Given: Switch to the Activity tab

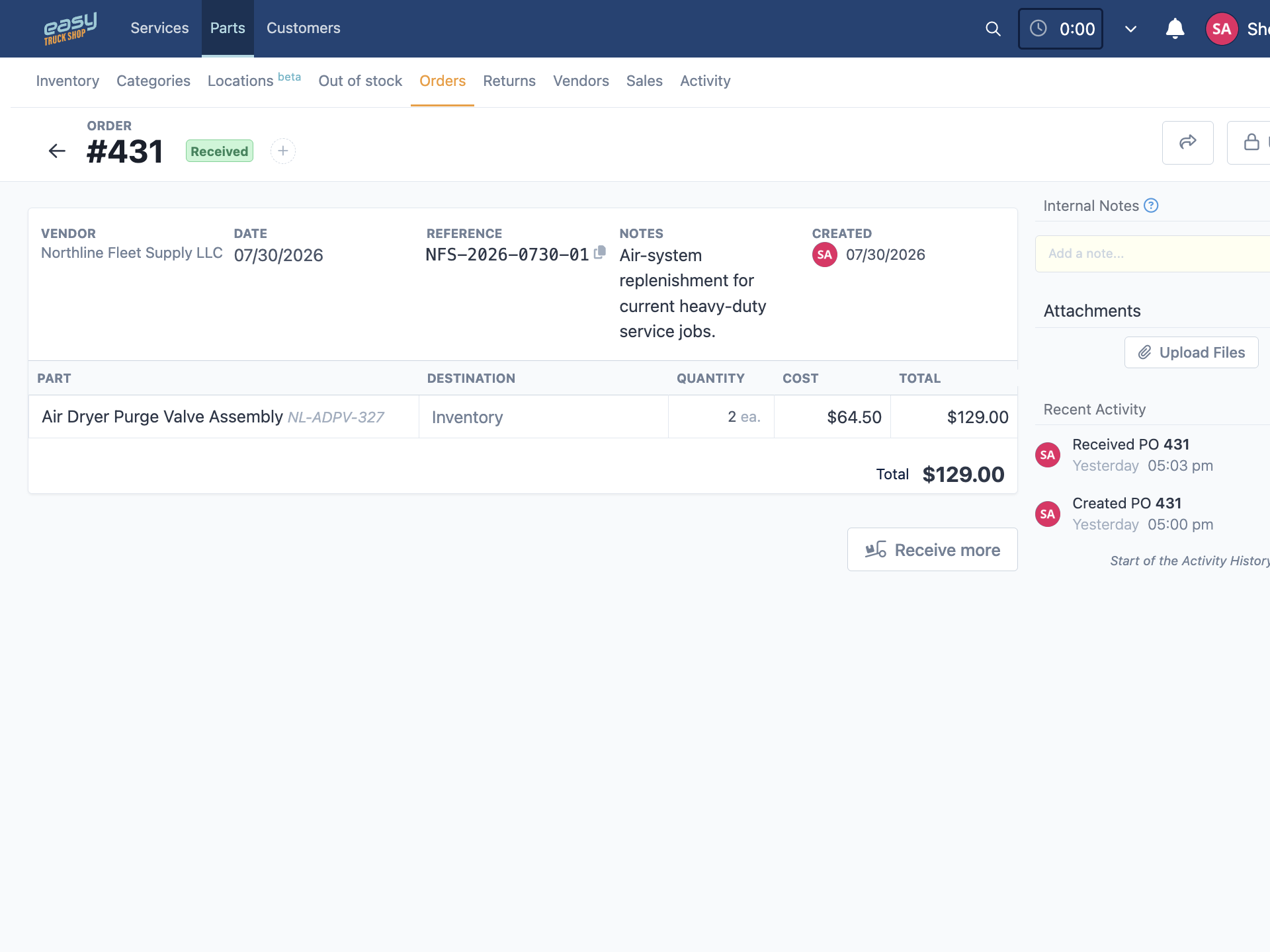Looking at the screenshot, I should (705, 81).
